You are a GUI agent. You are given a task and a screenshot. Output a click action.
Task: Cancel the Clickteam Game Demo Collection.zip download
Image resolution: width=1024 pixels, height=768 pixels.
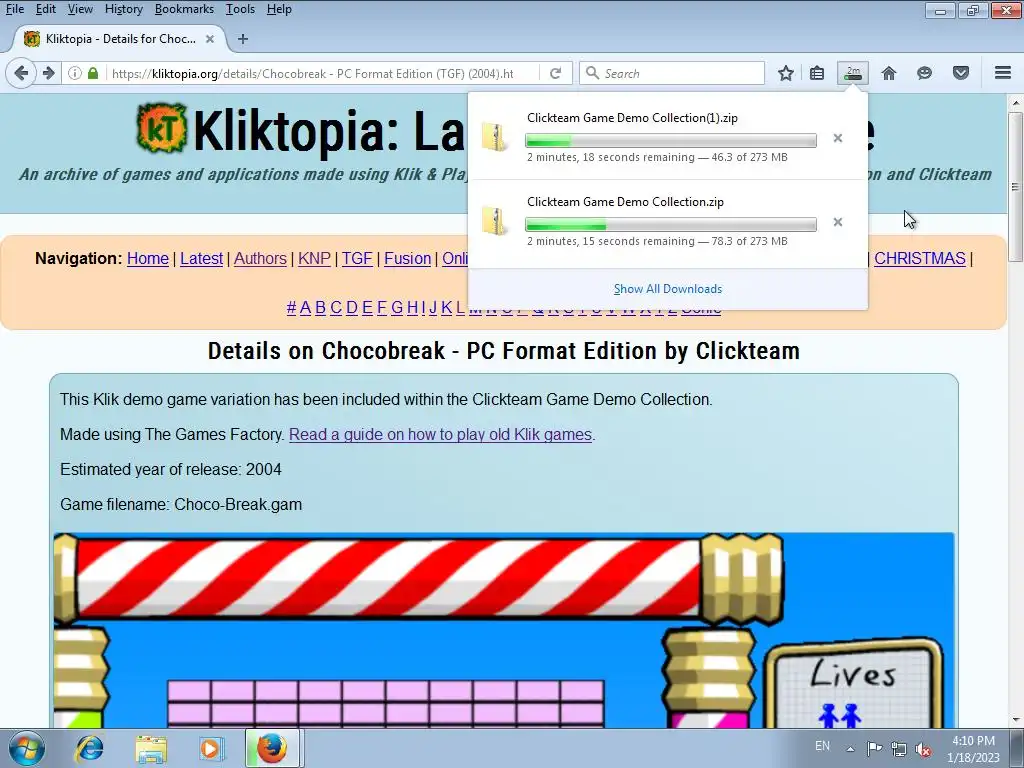(x=838, y=223)
